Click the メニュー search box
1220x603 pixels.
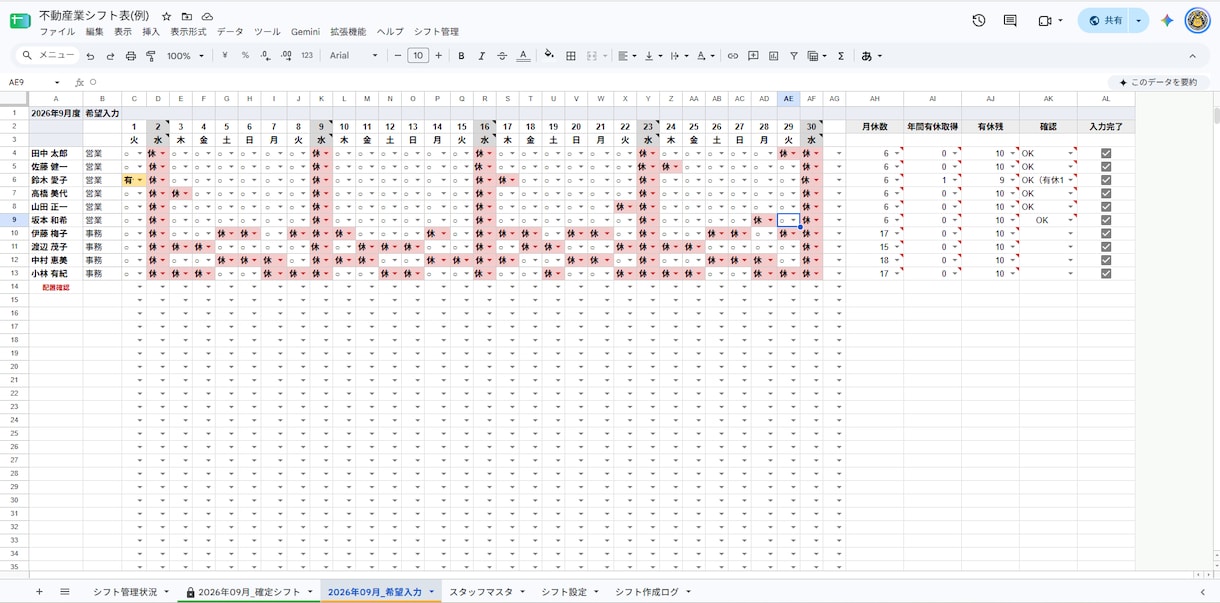tap(49, 56)
